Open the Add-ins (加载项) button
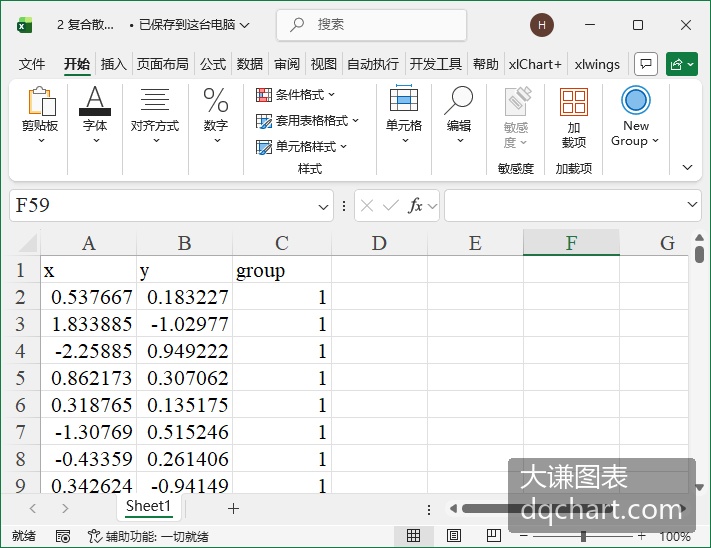711x548 pixels. 574,118
